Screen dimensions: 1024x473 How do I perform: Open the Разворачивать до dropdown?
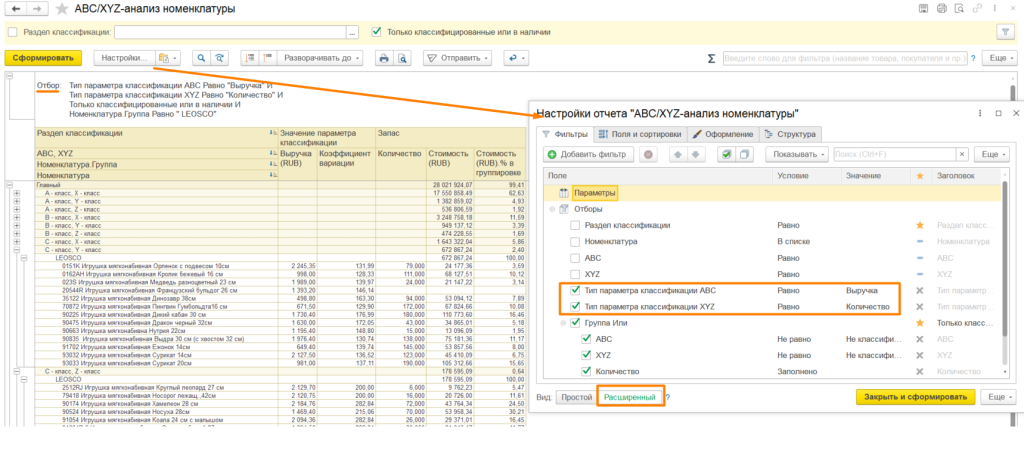(x=320, y=58)
